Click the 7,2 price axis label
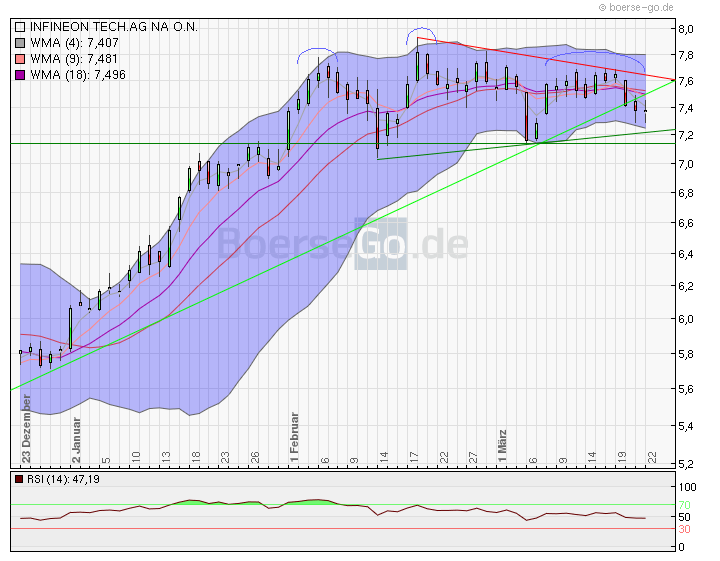Viewport: 720px width, 561px height. pyautogui.click(x=686, y=135)
